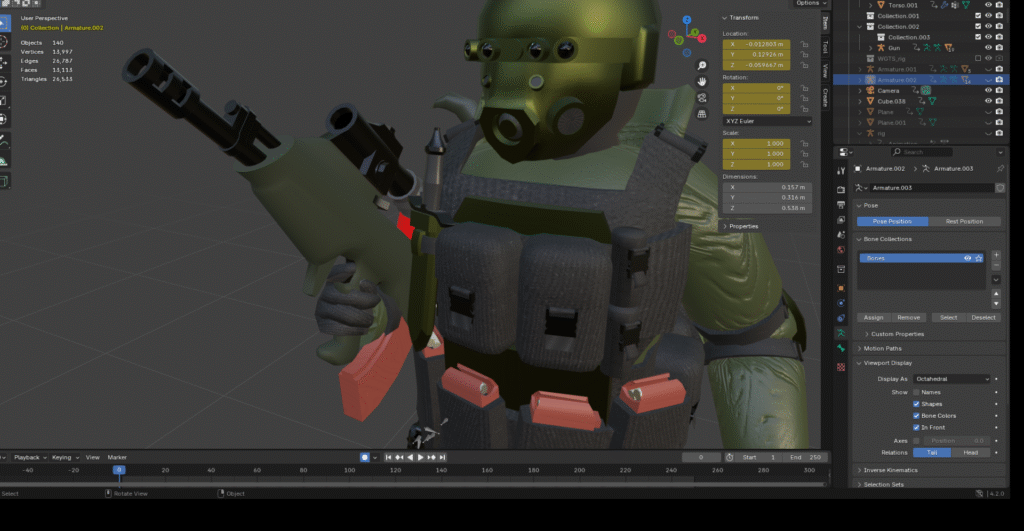This screenshot has height=531, width=1024.
Task: Click the Deselect button for bone collections
Action: click(x=984, y=317)
